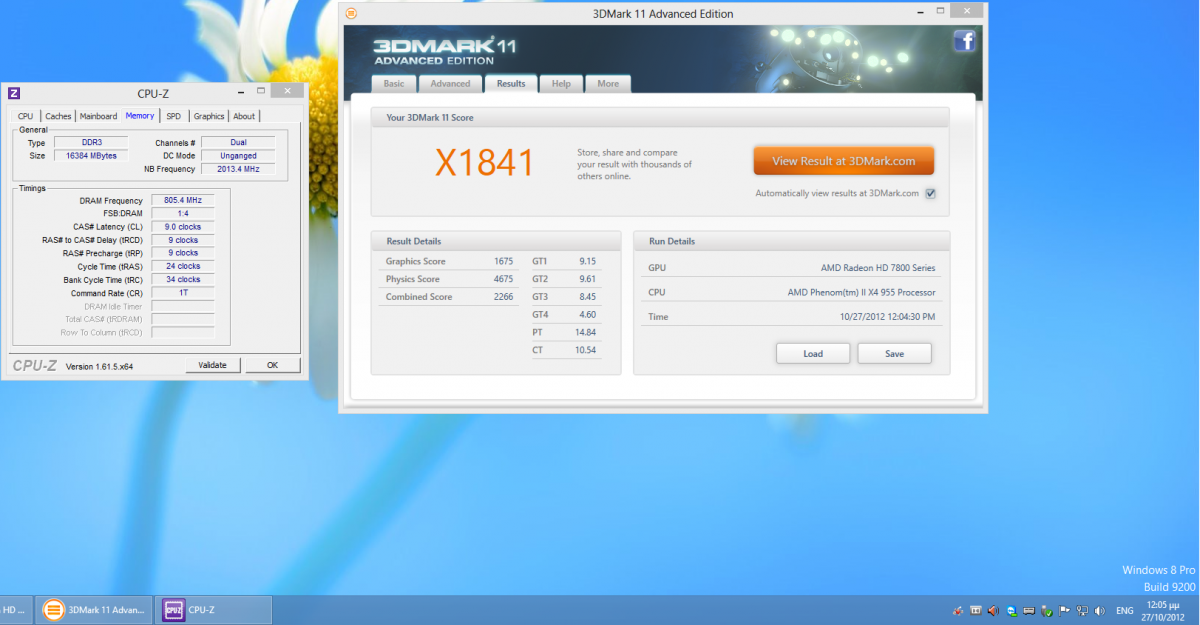Click the Graphics Score value 1675
The height and width of the screenshot is (625, 1200).
[503, 261]
